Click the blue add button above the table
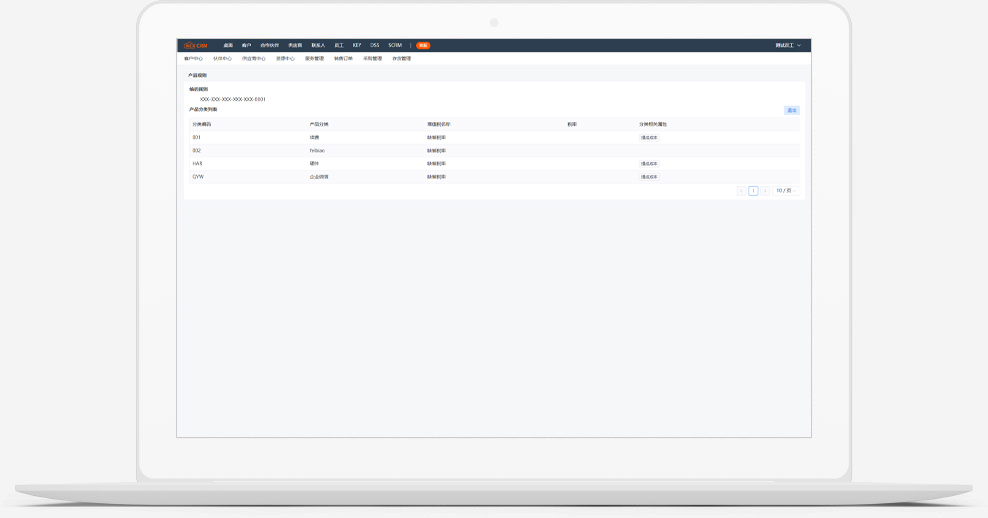988x518 pixels. click(791, 110)
